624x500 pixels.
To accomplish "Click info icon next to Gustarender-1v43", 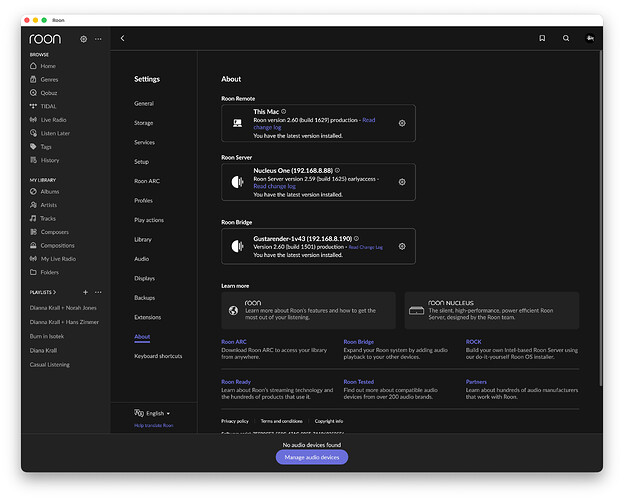I will point(356,238).
